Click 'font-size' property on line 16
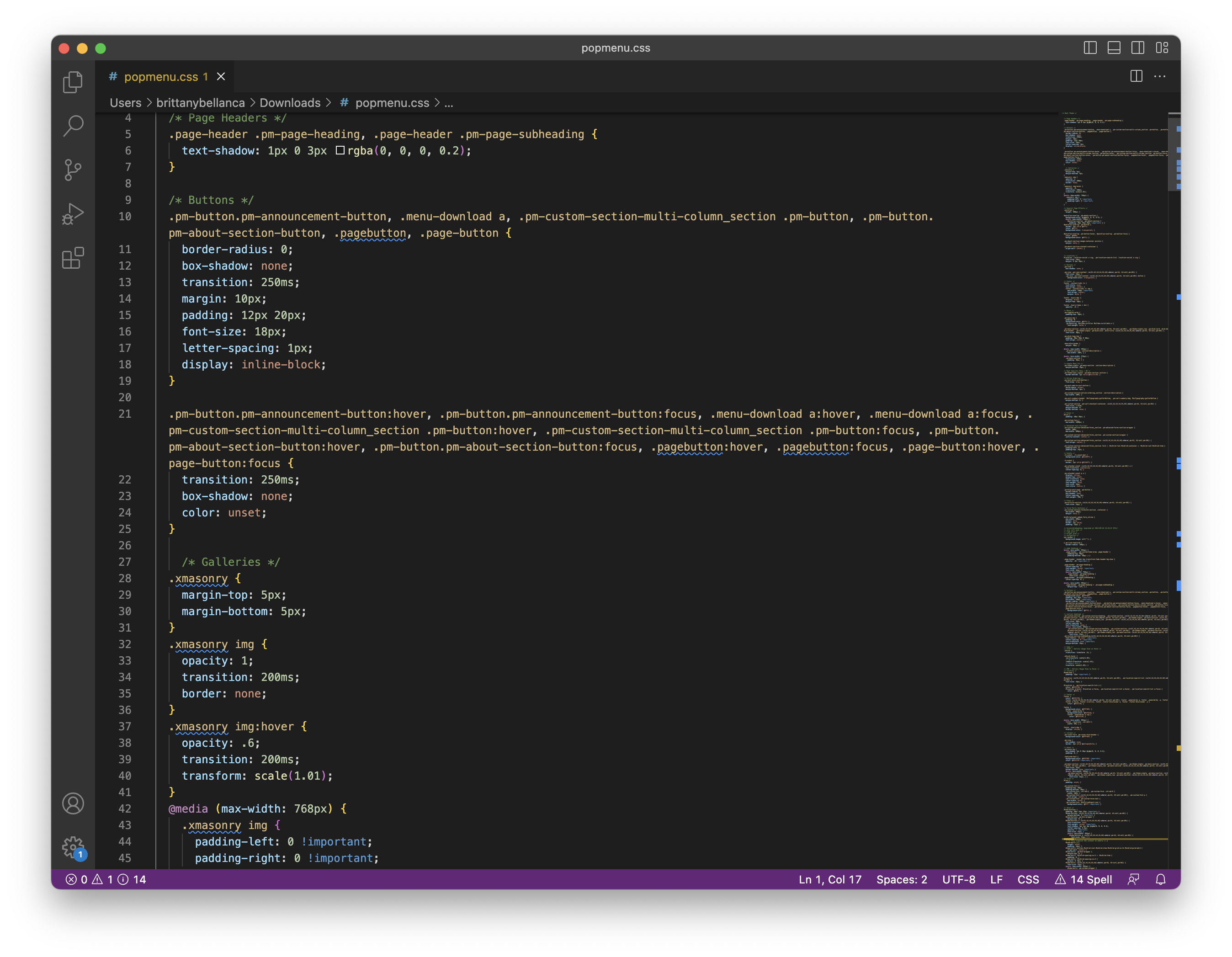This screenshot has height=957, width=1232. pos(211,331)
